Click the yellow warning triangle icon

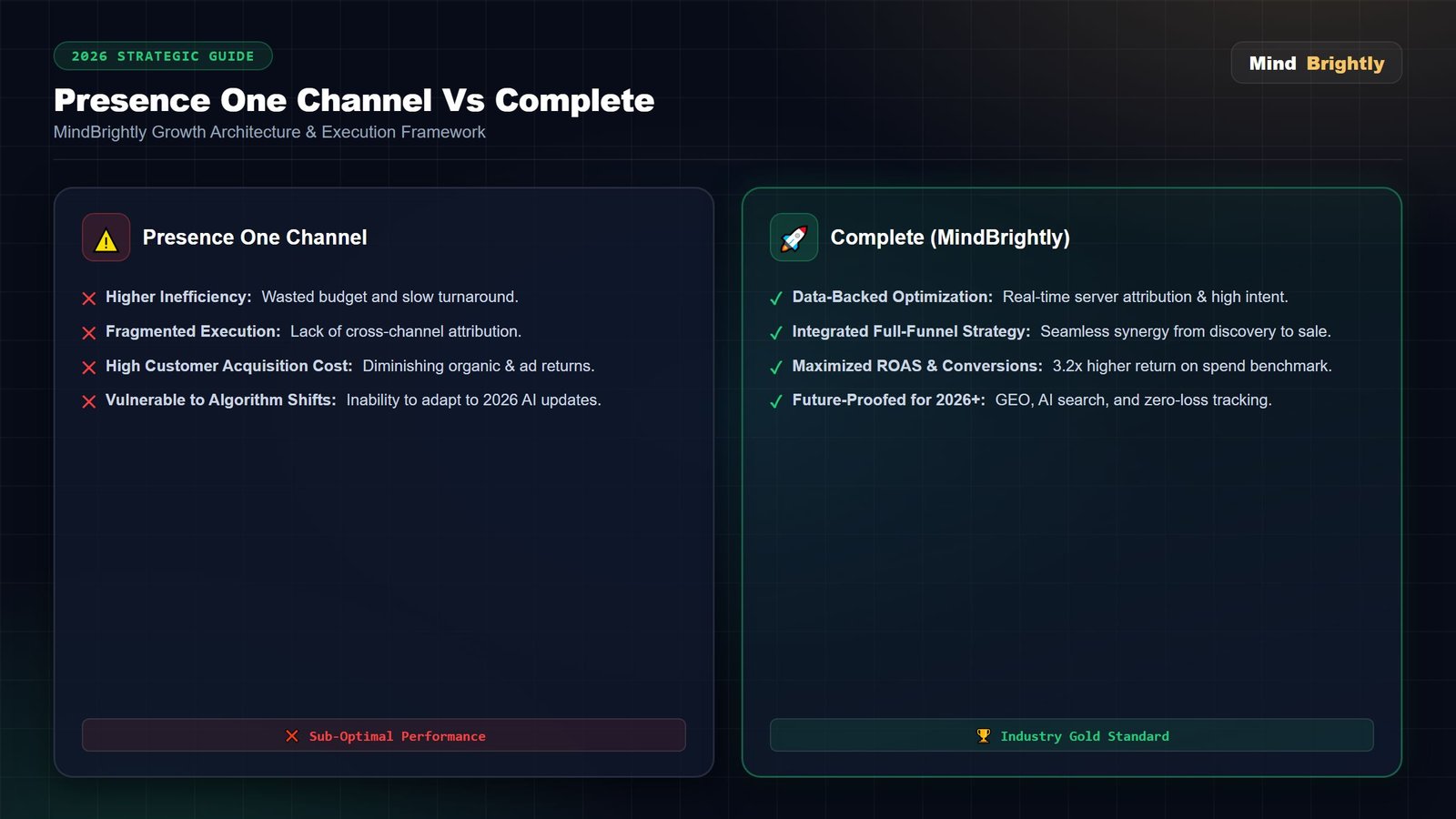click(106, 240)
